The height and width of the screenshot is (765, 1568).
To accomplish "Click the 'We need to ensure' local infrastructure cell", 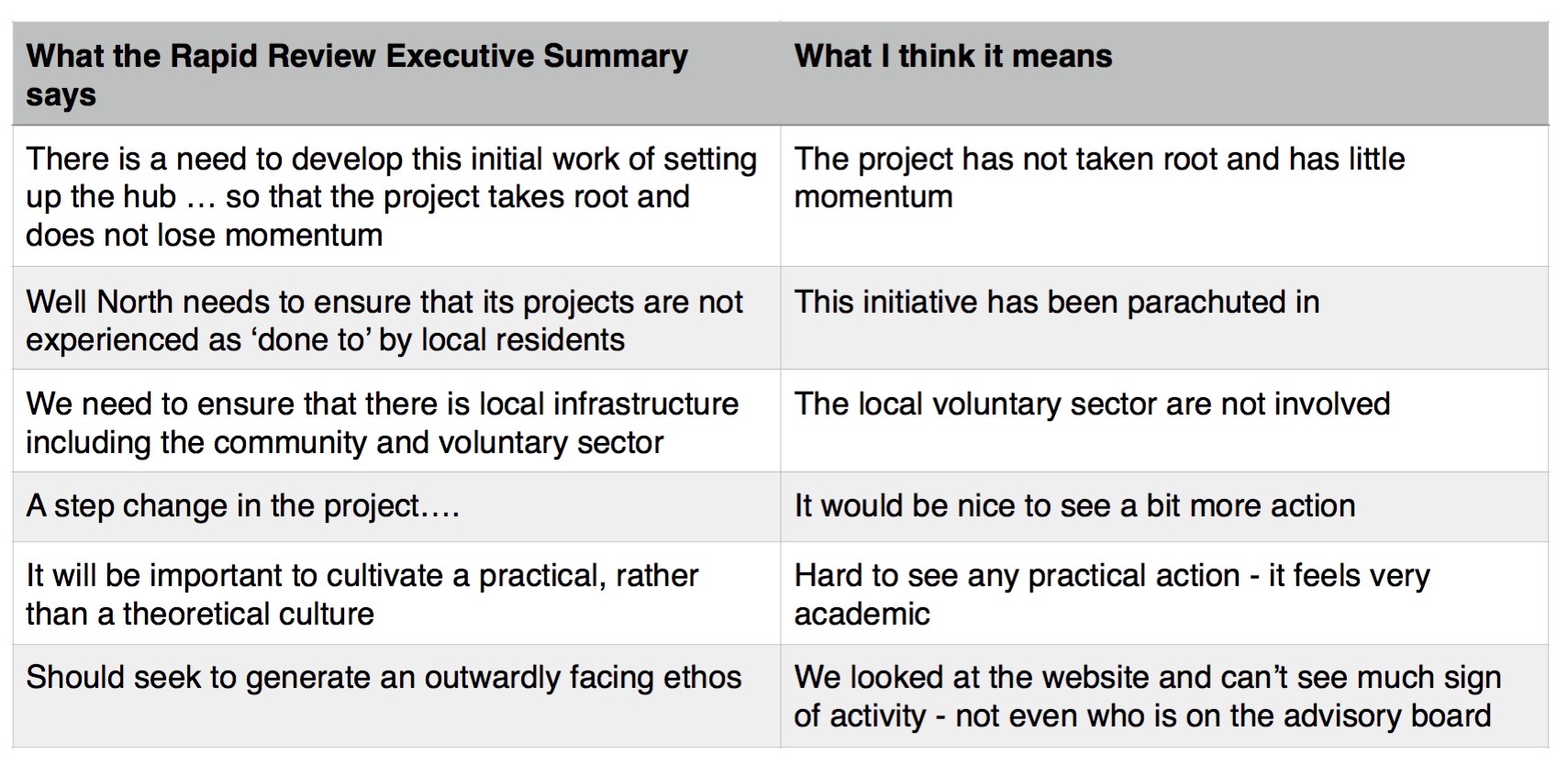I will tap(382, 423).
